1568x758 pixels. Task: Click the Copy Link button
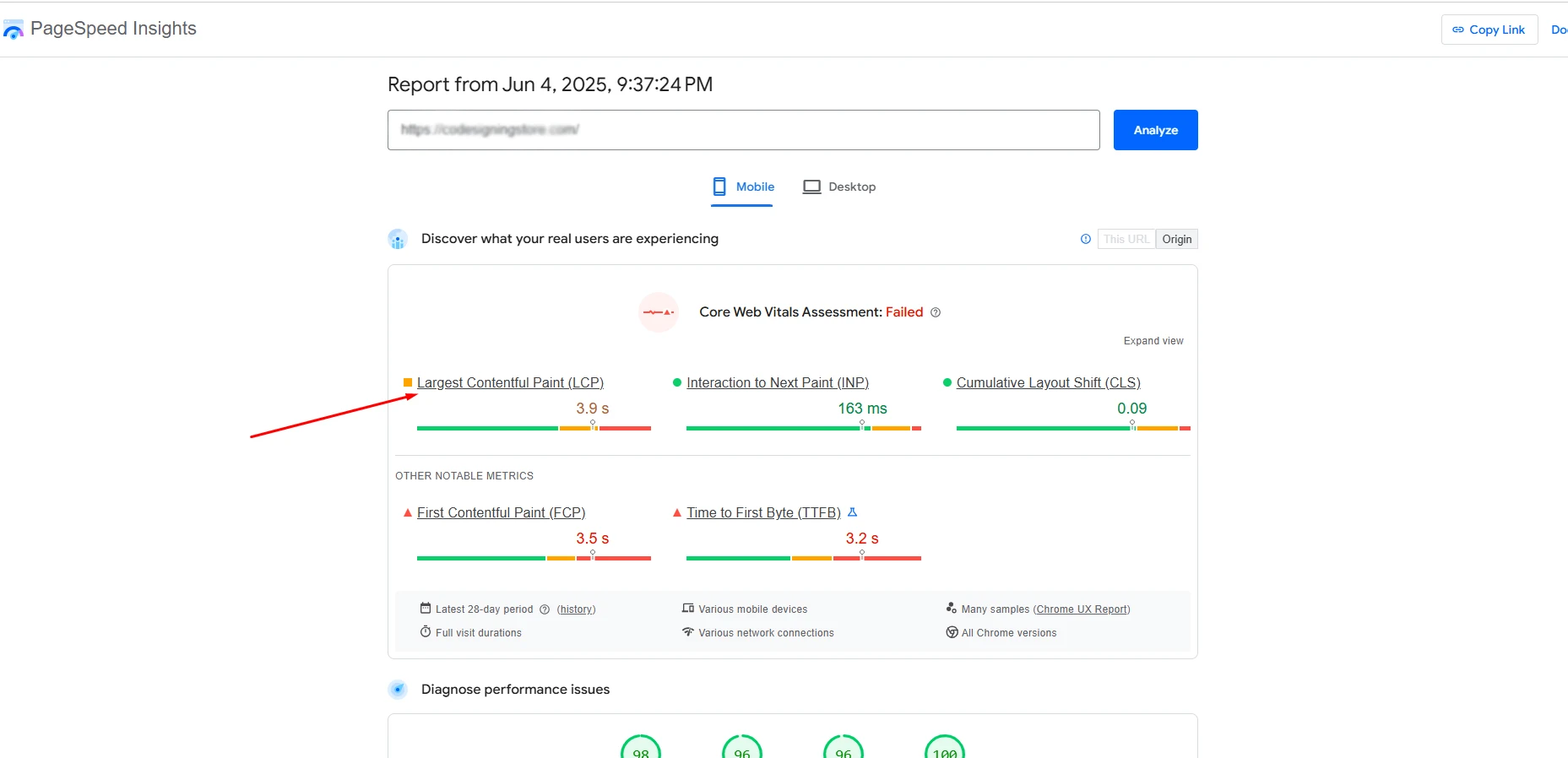click(x=1489, y=30)
